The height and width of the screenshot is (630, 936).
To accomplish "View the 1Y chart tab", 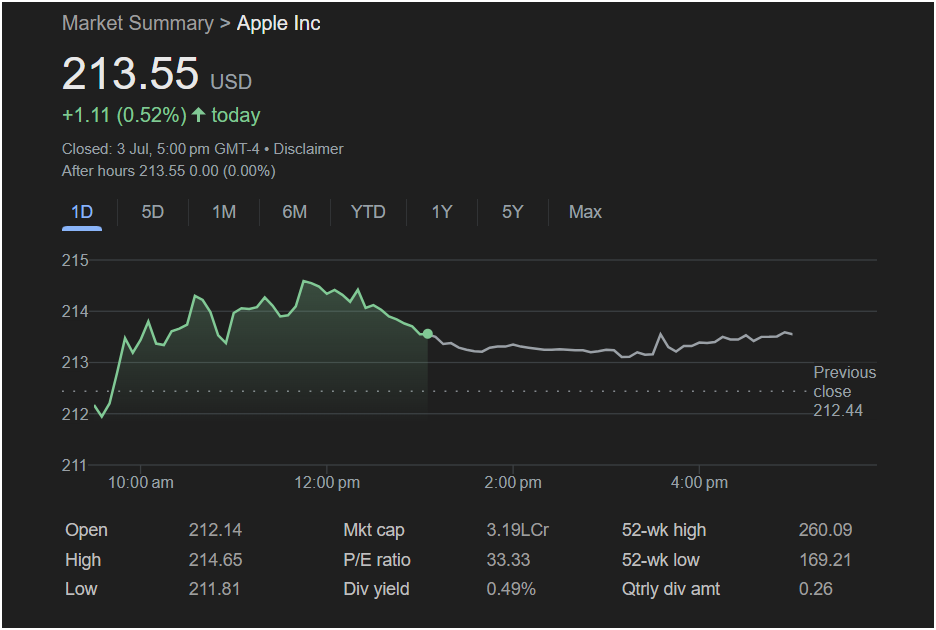I will (442, 212).
